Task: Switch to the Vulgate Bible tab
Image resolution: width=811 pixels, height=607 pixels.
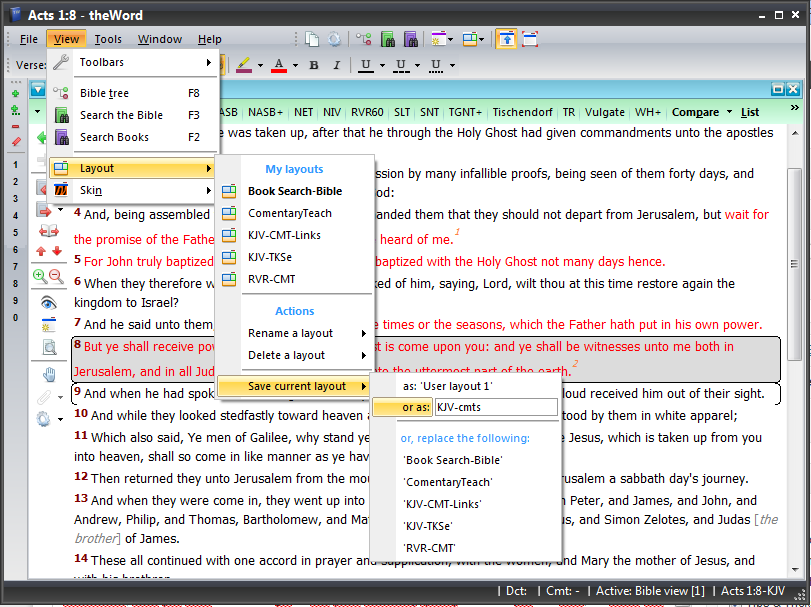Action: click(x=605, y=112)
